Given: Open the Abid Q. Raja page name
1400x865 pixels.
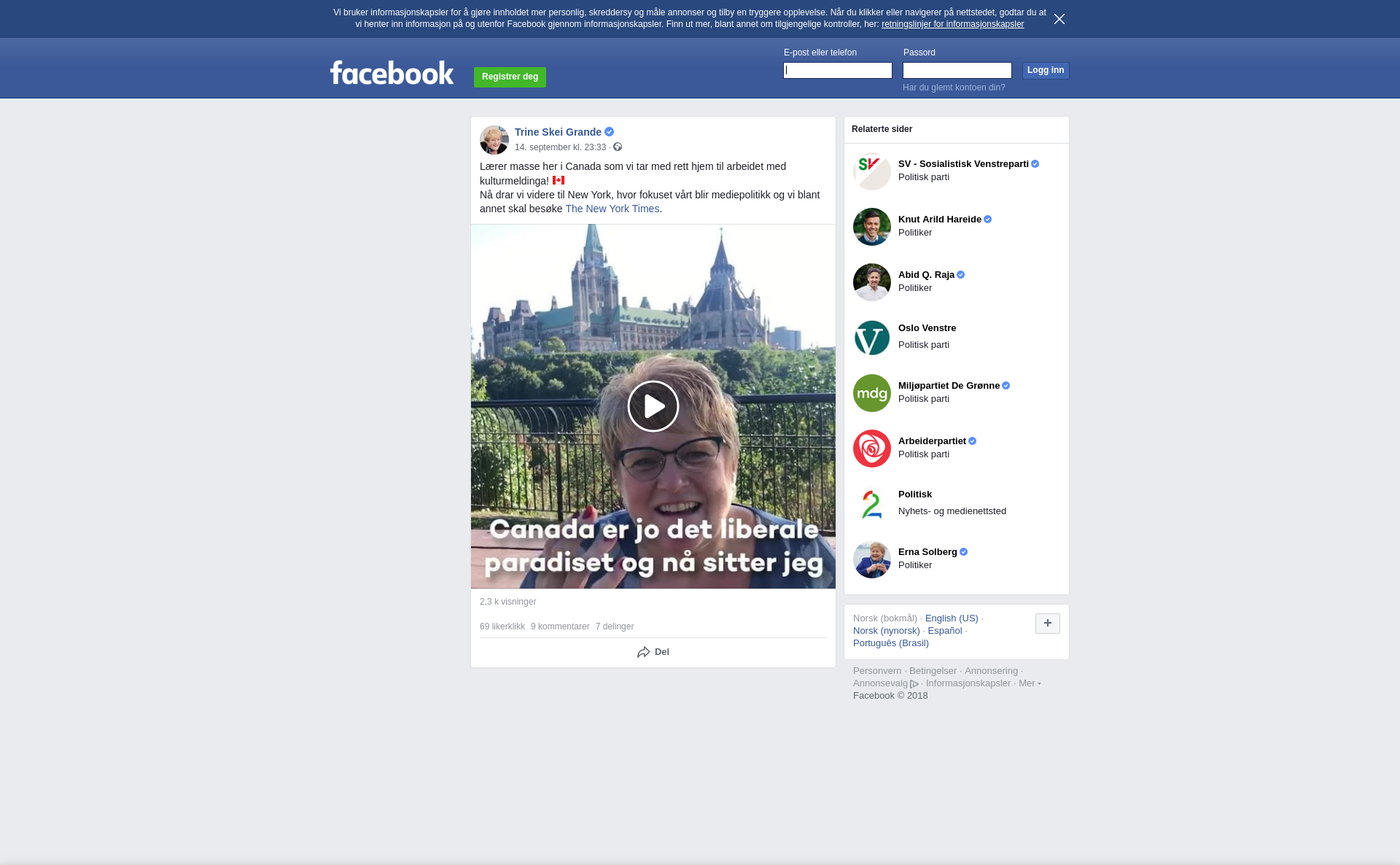Looking at the screenshot, I should coord(926,275).
